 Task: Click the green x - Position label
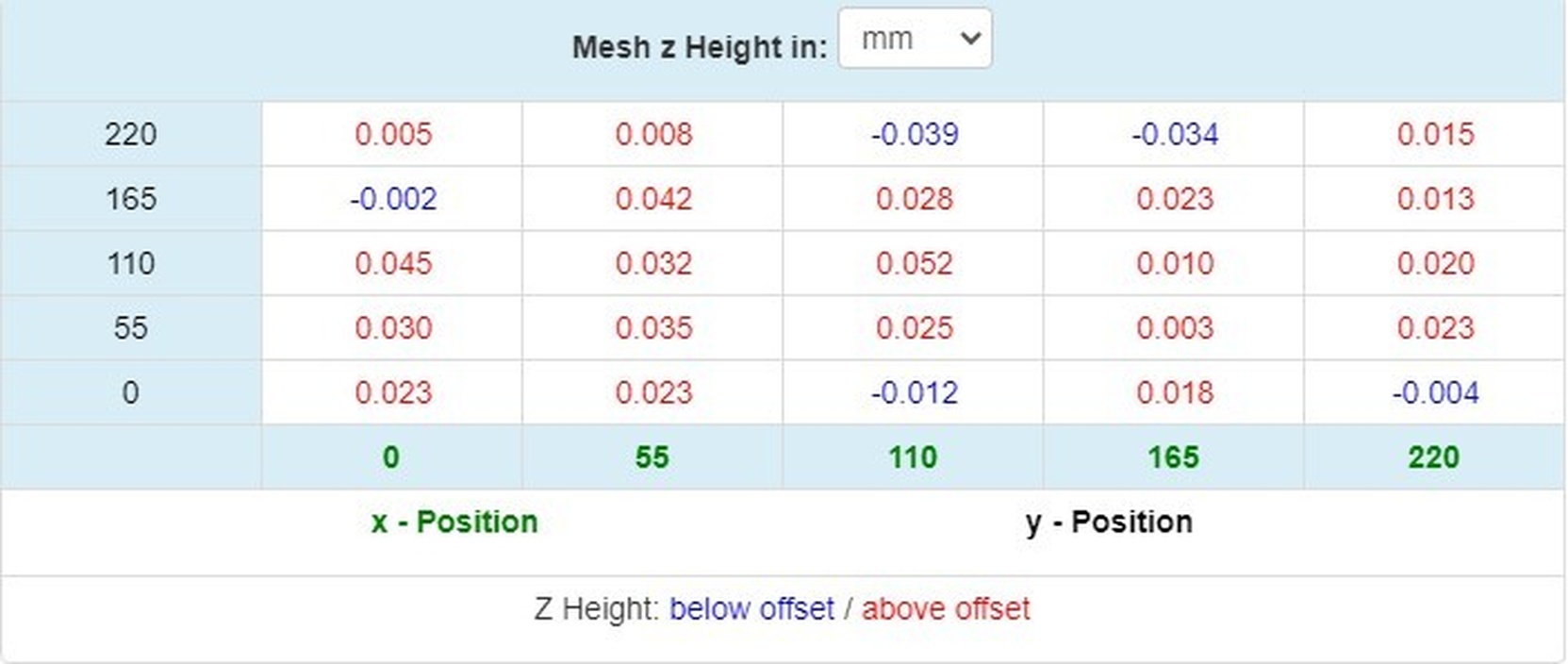coord(454,522)
